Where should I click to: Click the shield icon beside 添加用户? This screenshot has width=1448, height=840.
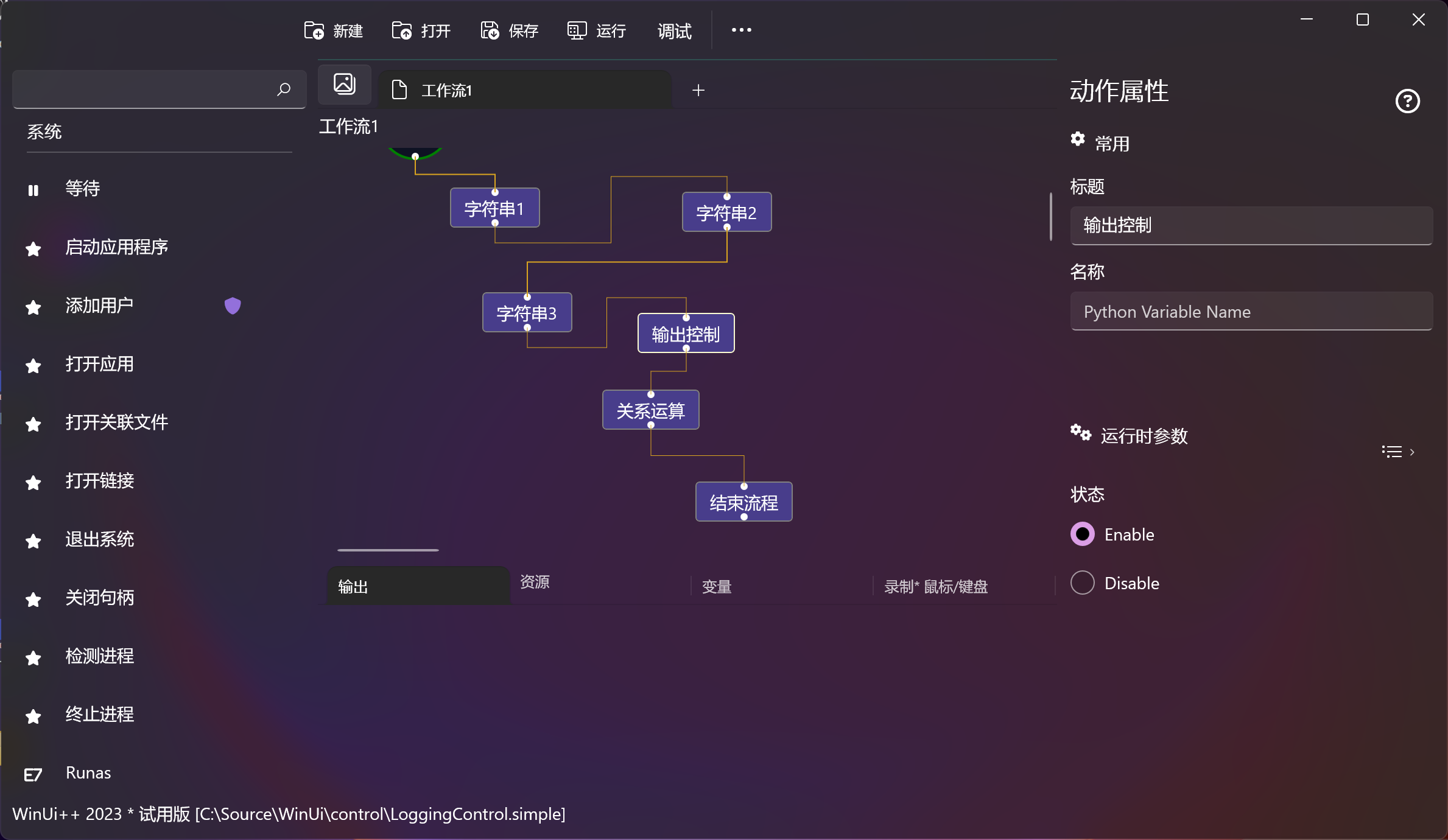coord(233,306)
